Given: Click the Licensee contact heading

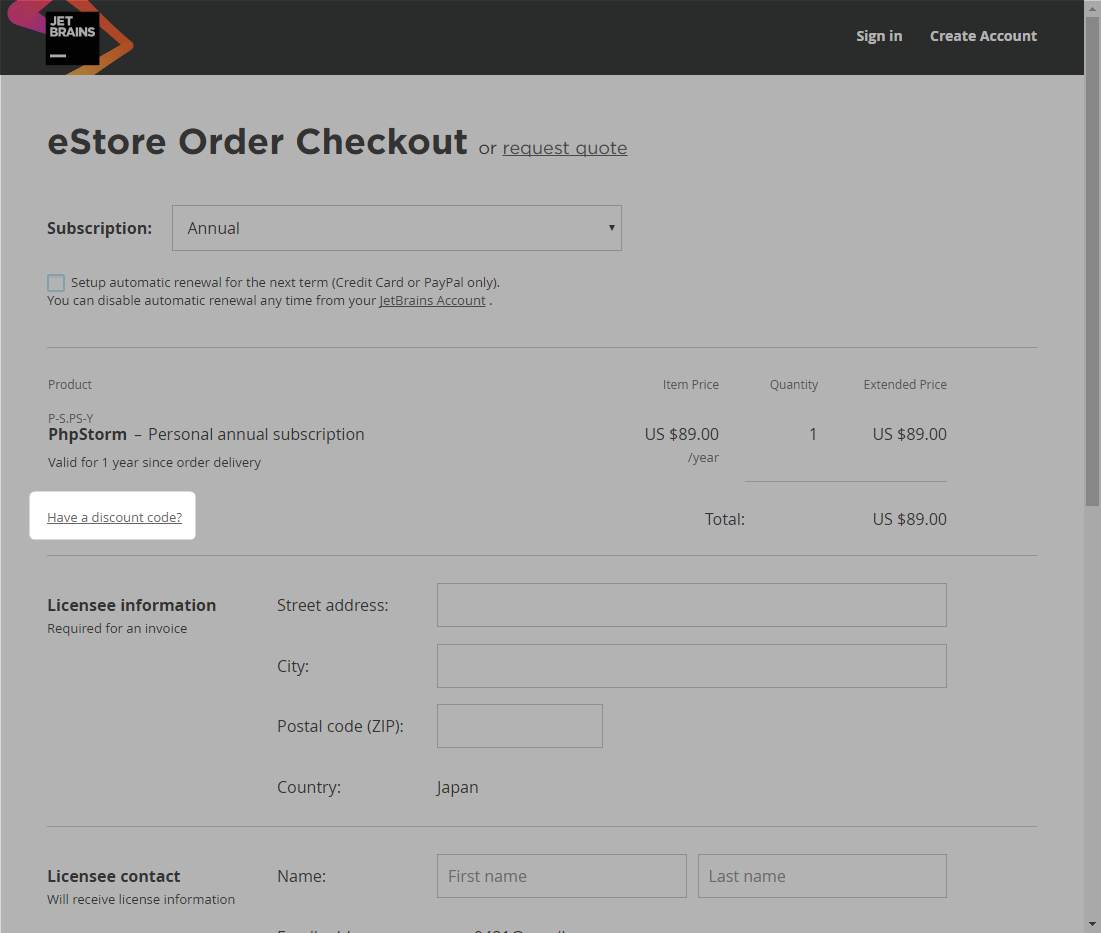Looking at the screenshot, I should click(114, 876).
